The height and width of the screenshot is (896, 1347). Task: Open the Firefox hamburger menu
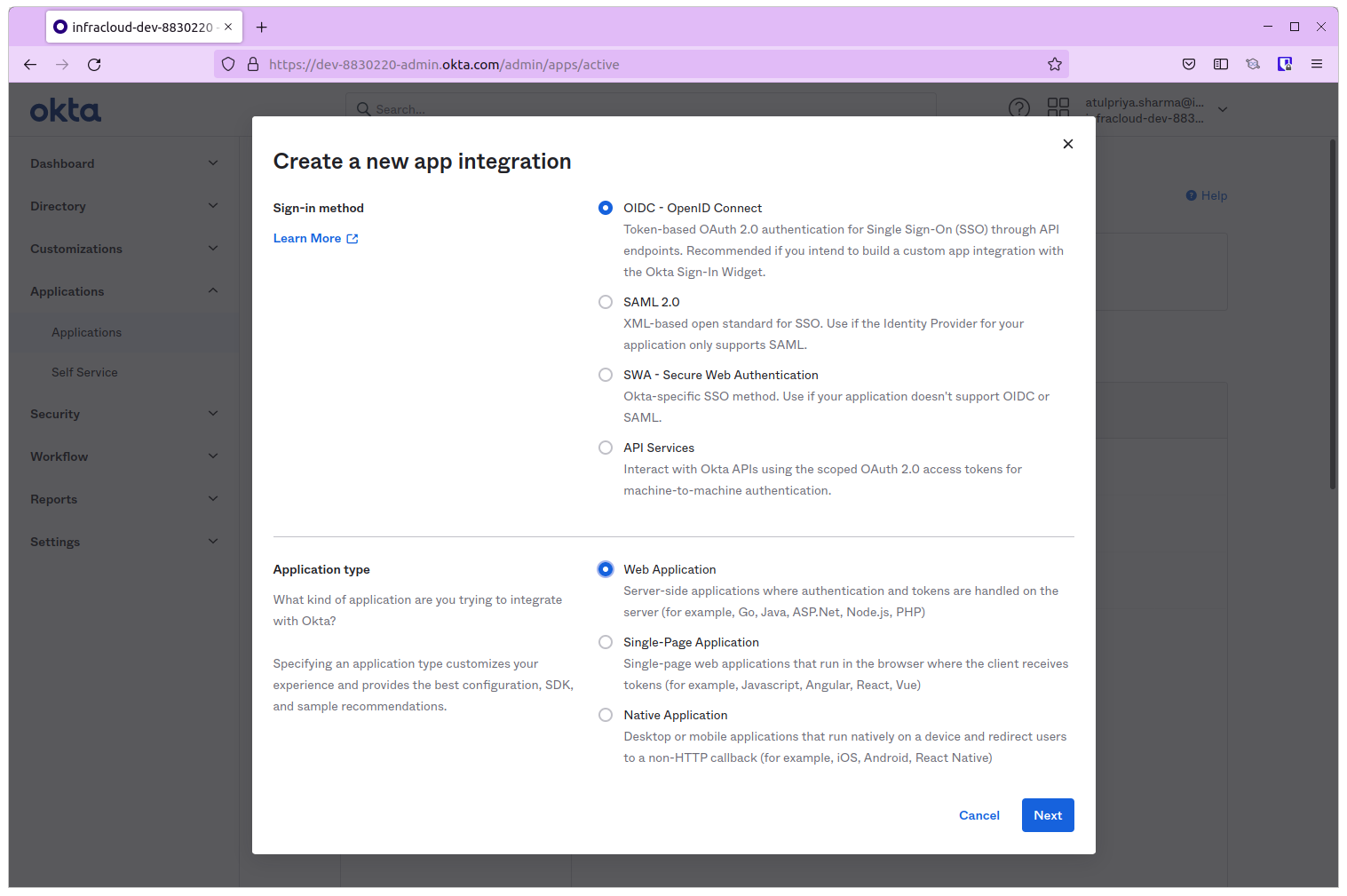point(1317,64)
